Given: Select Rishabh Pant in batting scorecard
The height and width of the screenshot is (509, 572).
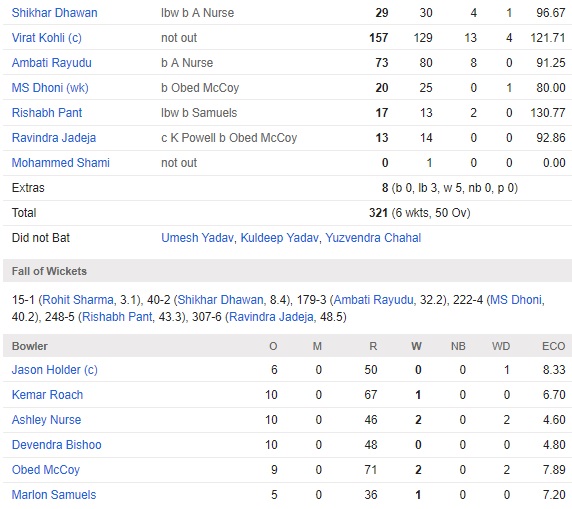Looking at the screenshot, I should pyautogui.click(x=47, y=113).
